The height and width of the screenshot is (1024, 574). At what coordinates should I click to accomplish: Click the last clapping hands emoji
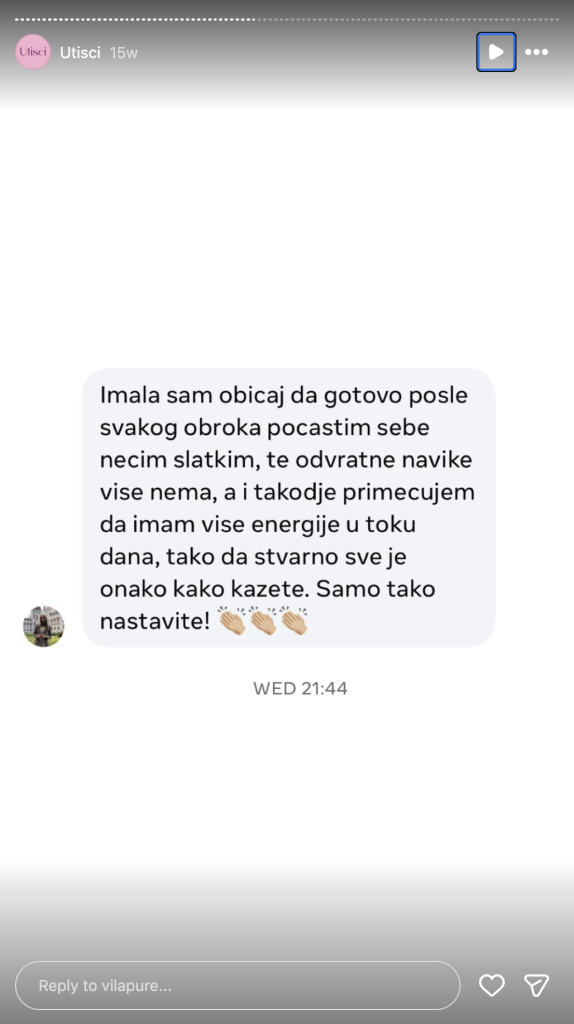click(x=295, y=620)
